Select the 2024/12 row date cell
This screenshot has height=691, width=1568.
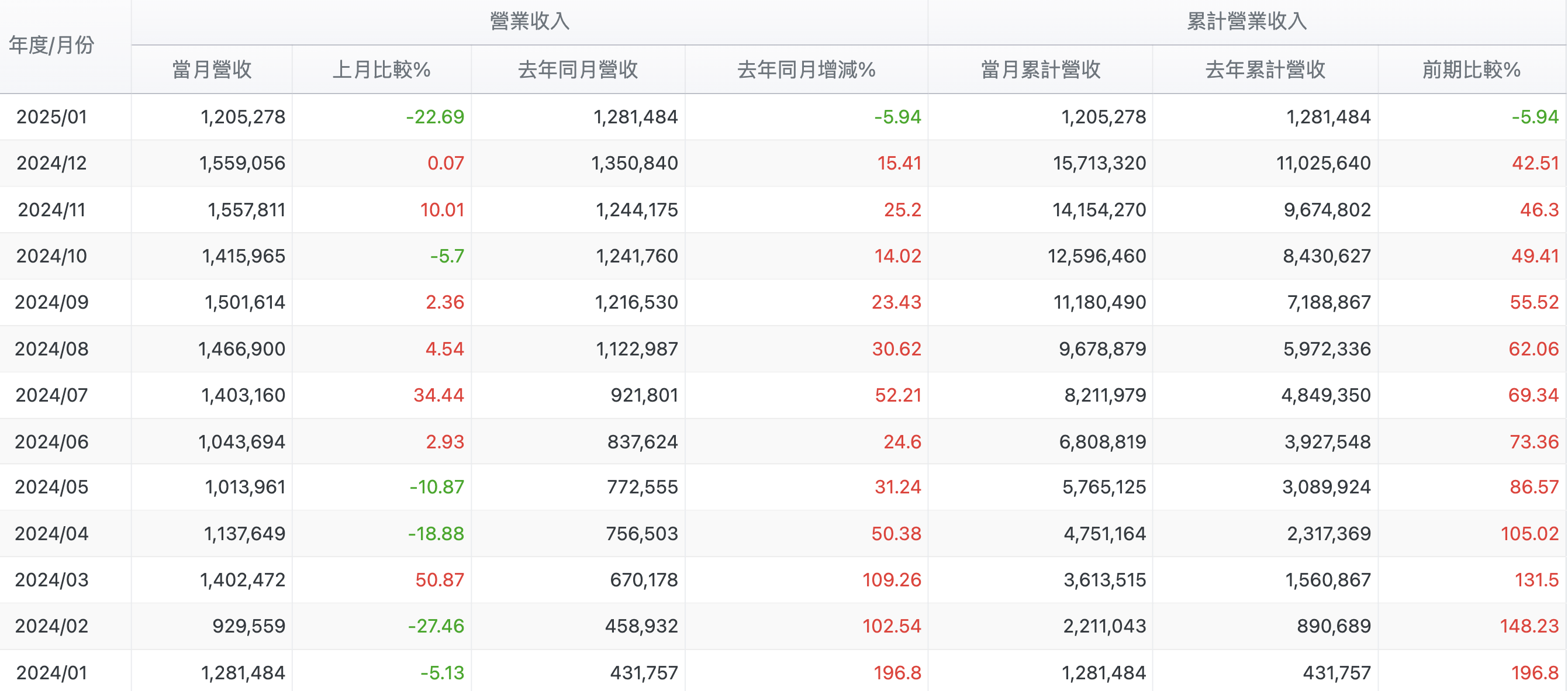pyautogui.click(x=51, y=163)
